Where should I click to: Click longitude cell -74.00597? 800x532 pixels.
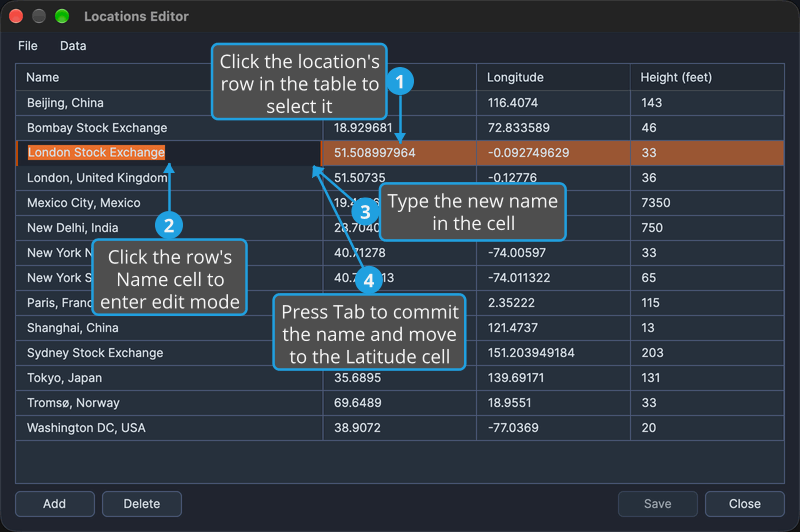(x=554, y=253)
